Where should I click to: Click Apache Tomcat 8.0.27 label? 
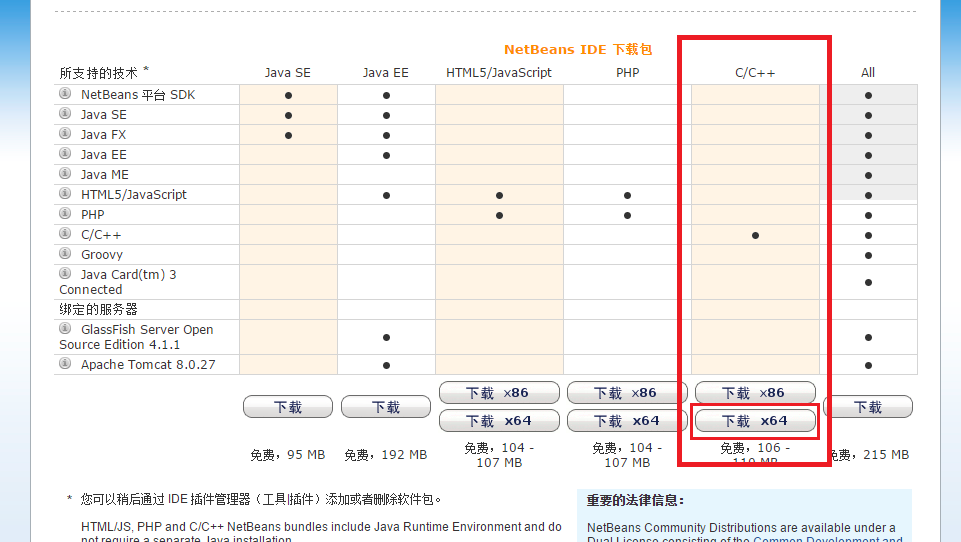point(148,365)
